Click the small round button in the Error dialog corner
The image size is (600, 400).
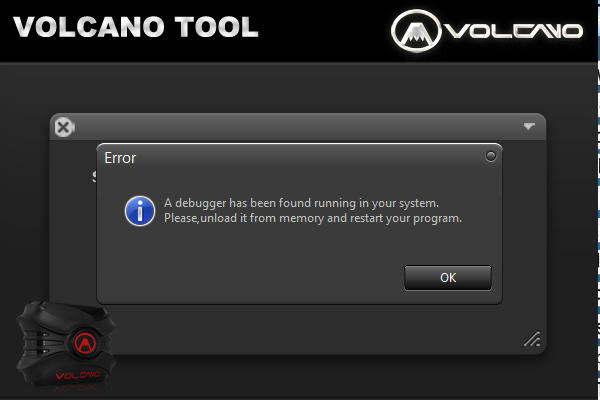[x=491, y=156]
